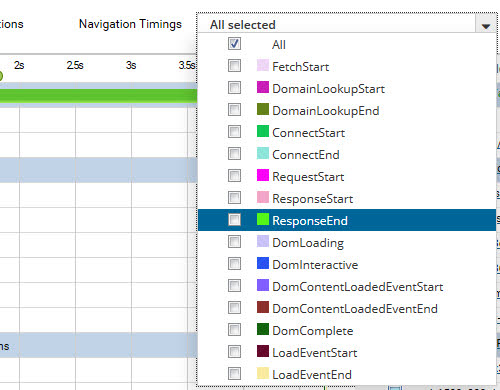500x390 pixels.
Task: Select the ResponseEnd option label
Action: coord(310,221)
